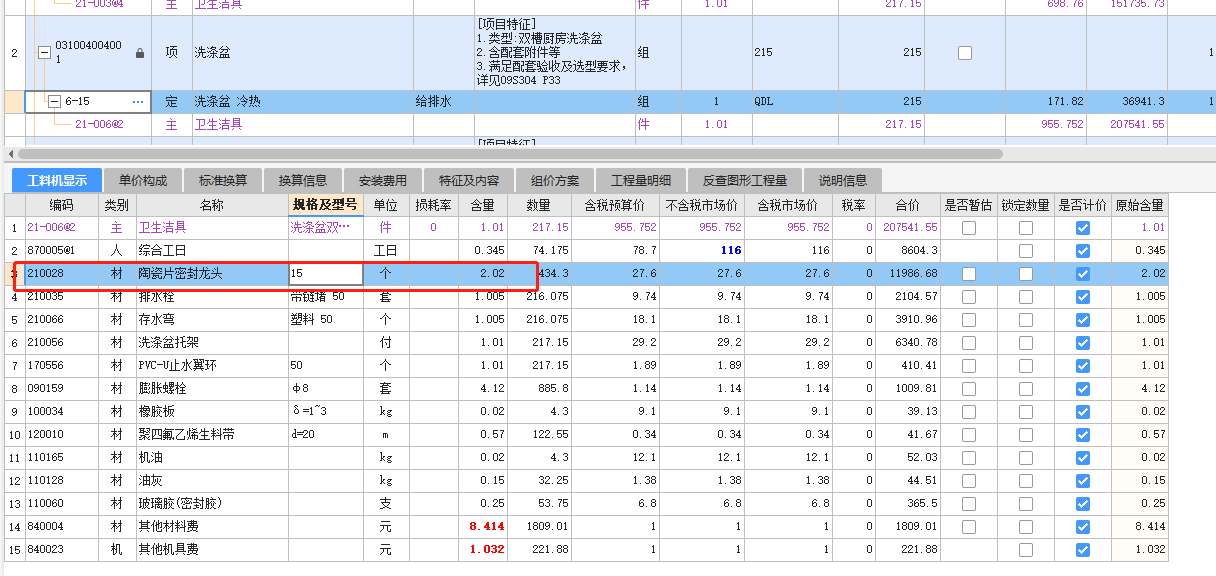Open the 安装费用 tab
The image size is (1216, 576).
coord(383,181)
